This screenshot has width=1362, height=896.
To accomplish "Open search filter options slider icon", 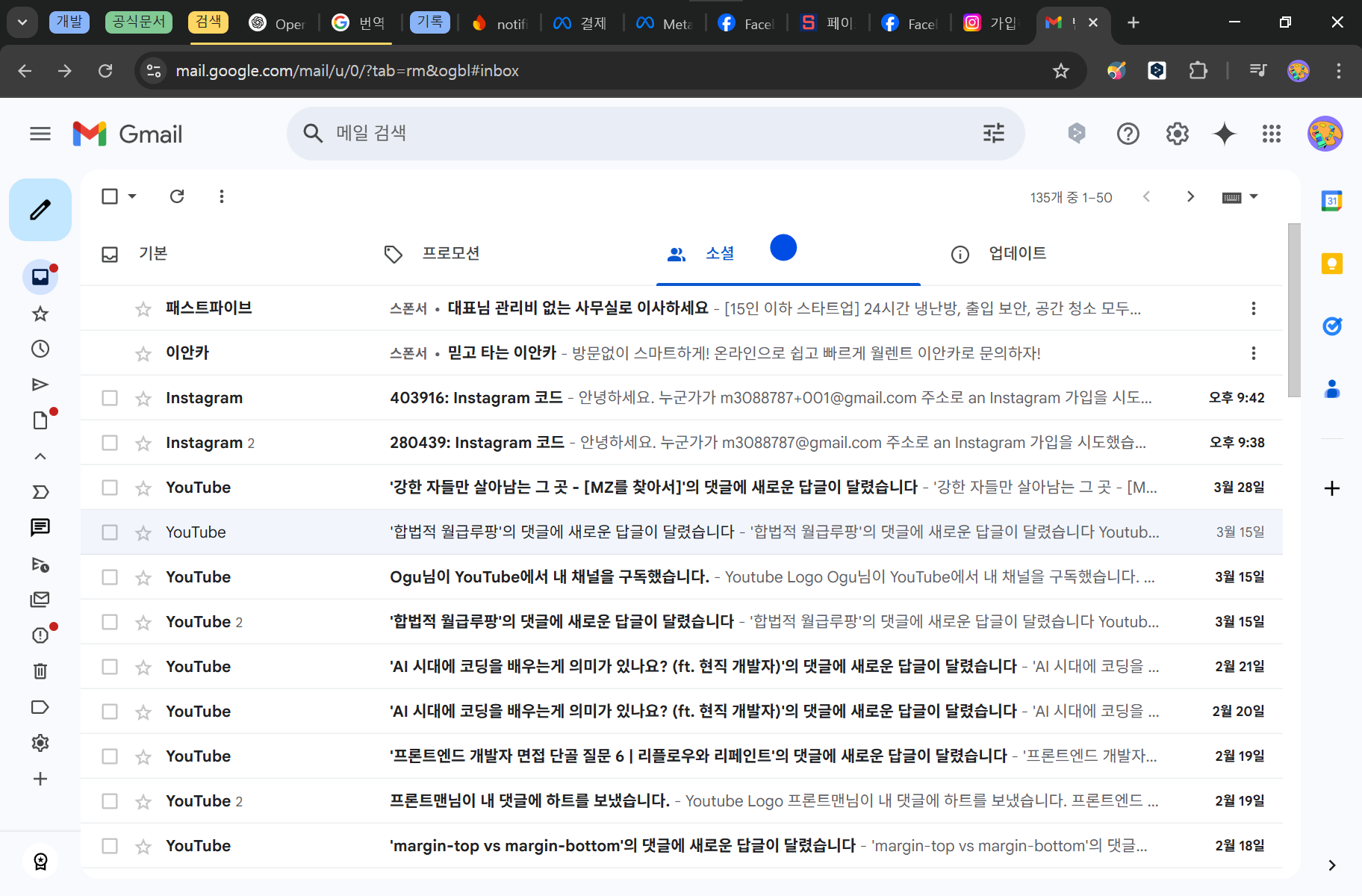I will [994, 134].
